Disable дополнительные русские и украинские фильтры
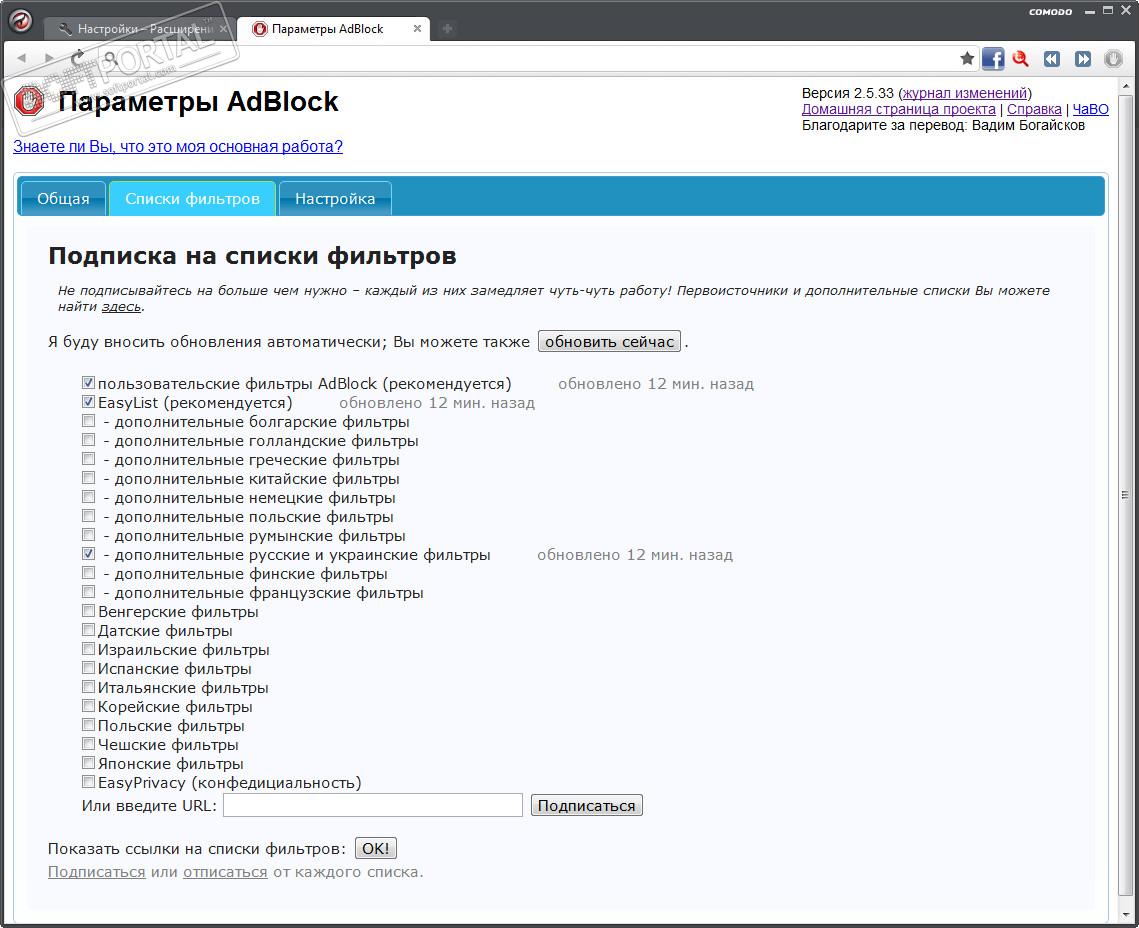The width and height of the screenshot is (1139, 928). tap(88, 553)
